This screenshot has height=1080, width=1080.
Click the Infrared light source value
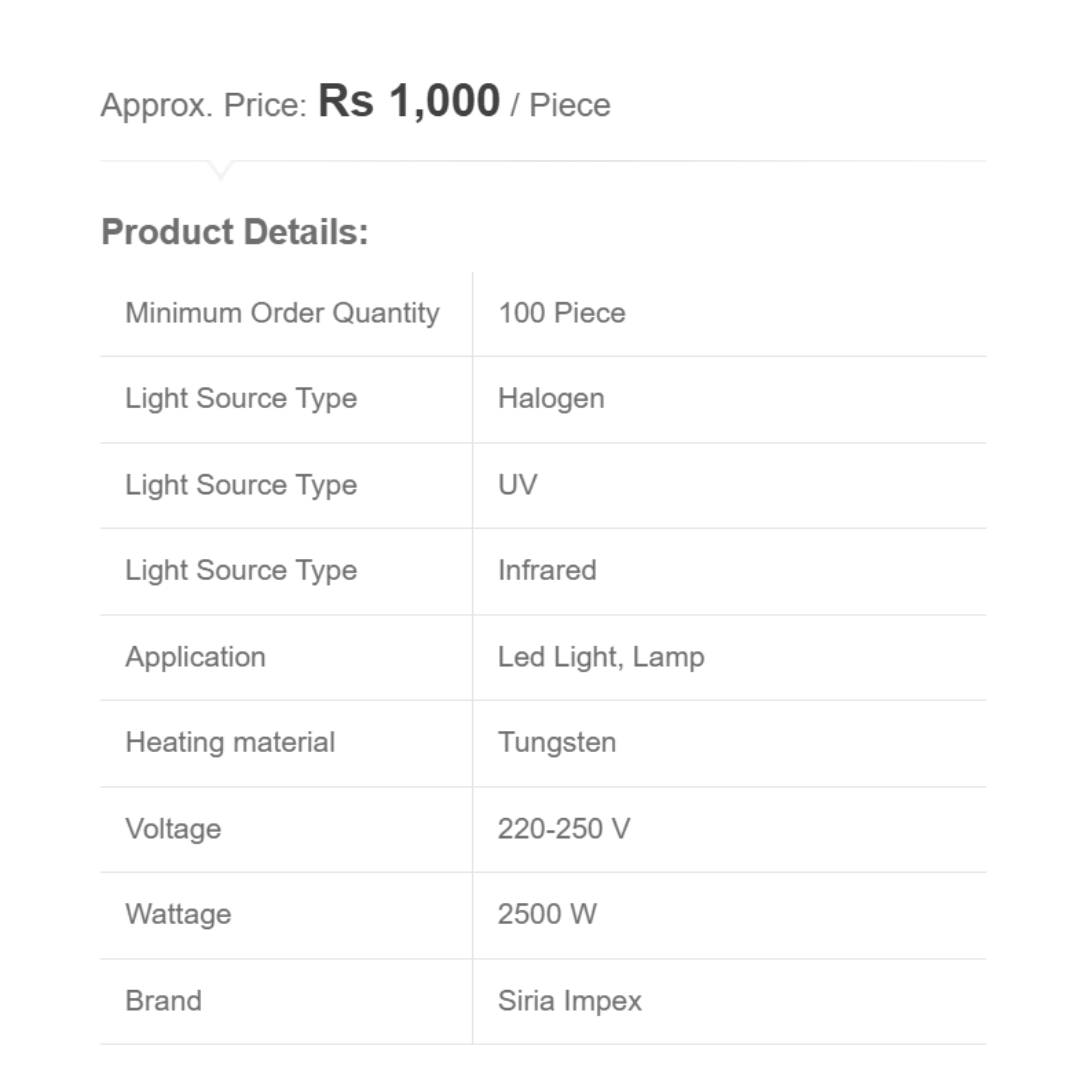[x=547, y=571]
